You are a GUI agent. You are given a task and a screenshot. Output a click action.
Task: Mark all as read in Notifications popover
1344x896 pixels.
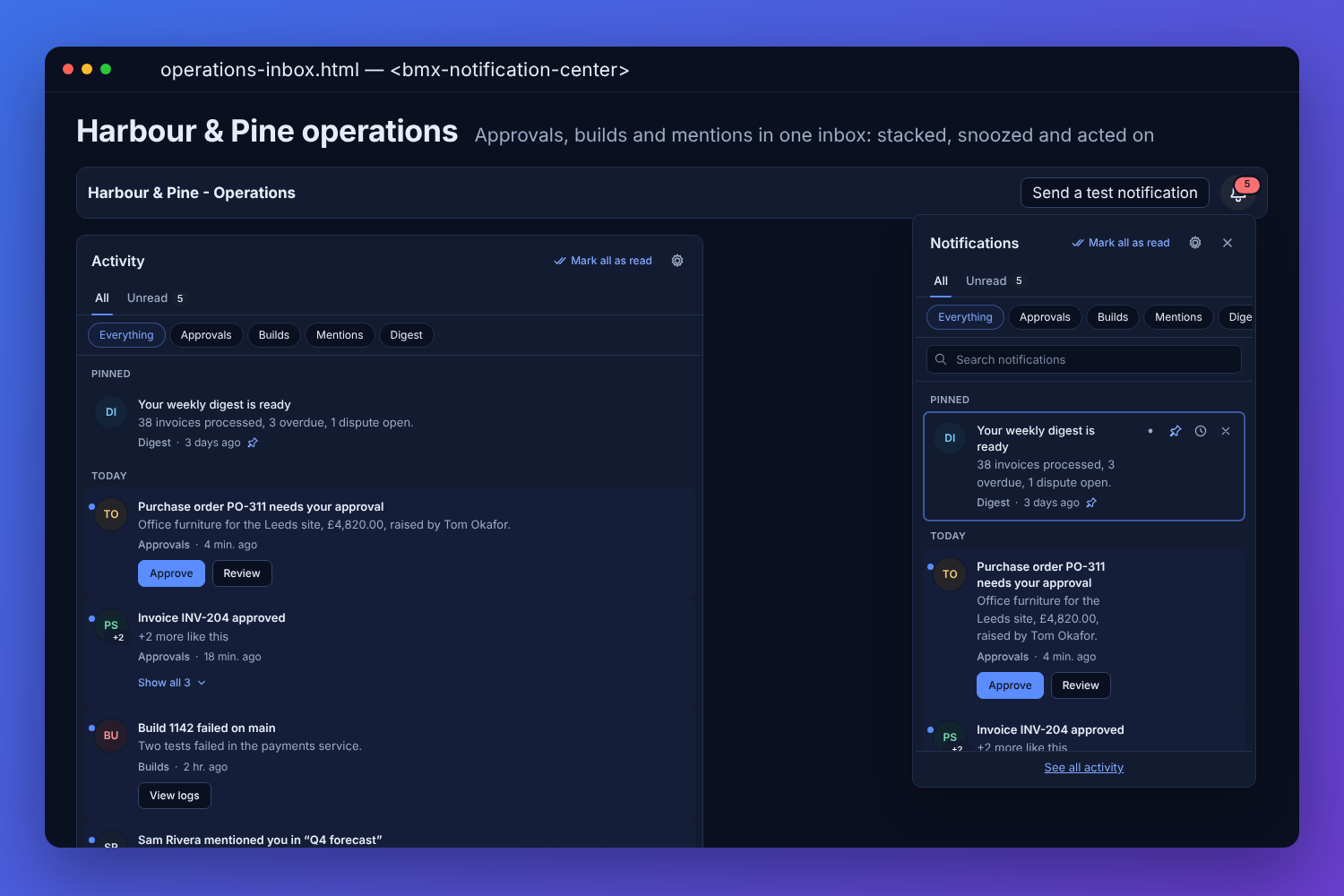coord(1121,243)
